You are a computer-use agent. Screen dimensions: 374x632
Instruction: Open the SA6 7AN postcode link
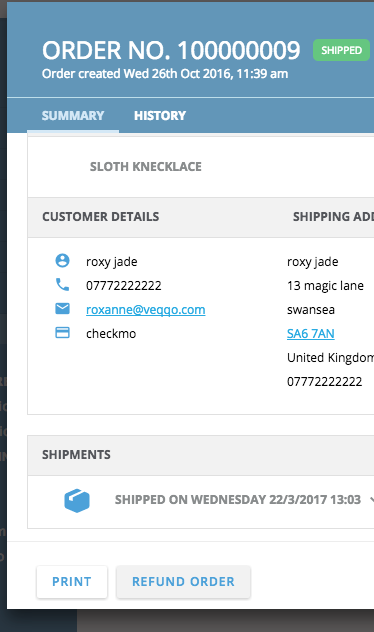[311, 333]
